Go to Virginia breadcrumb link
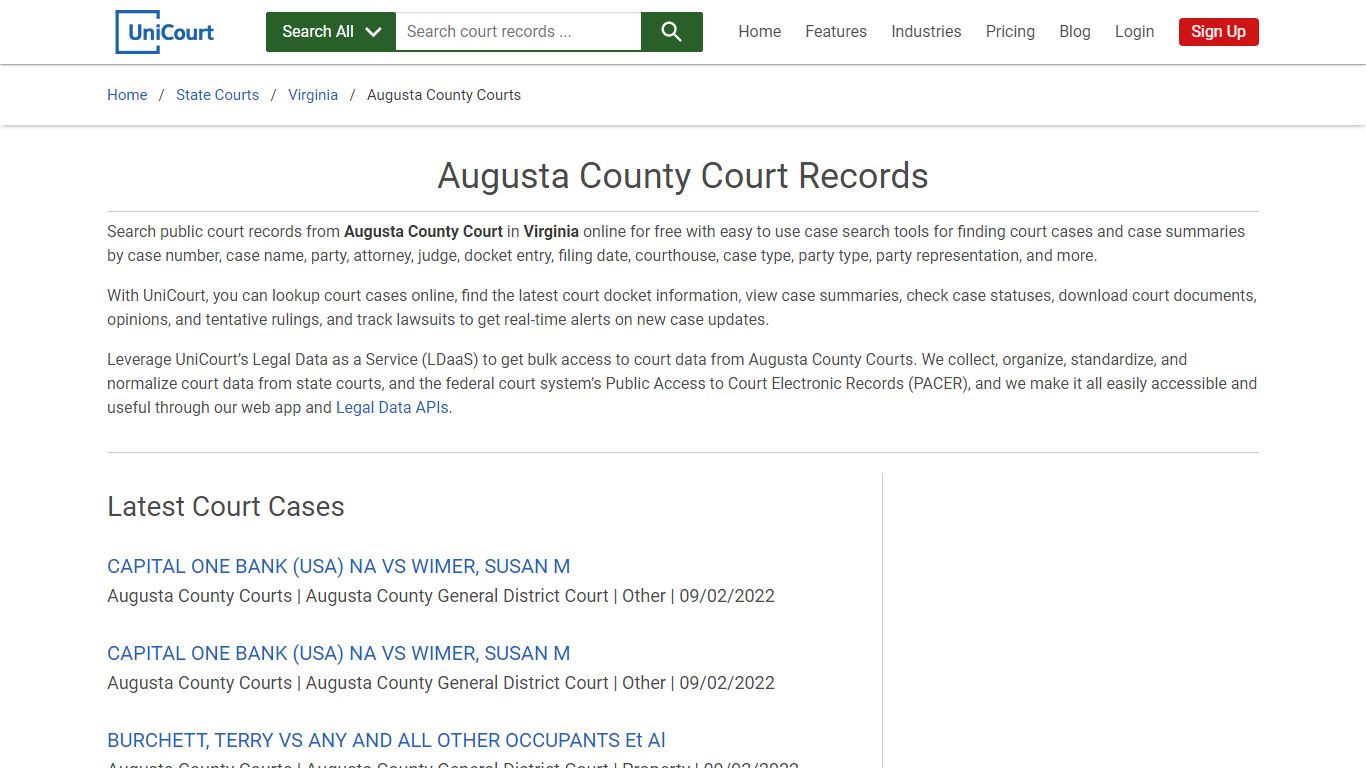Screen dimensions: 1366x768 [x=313, y=95]
